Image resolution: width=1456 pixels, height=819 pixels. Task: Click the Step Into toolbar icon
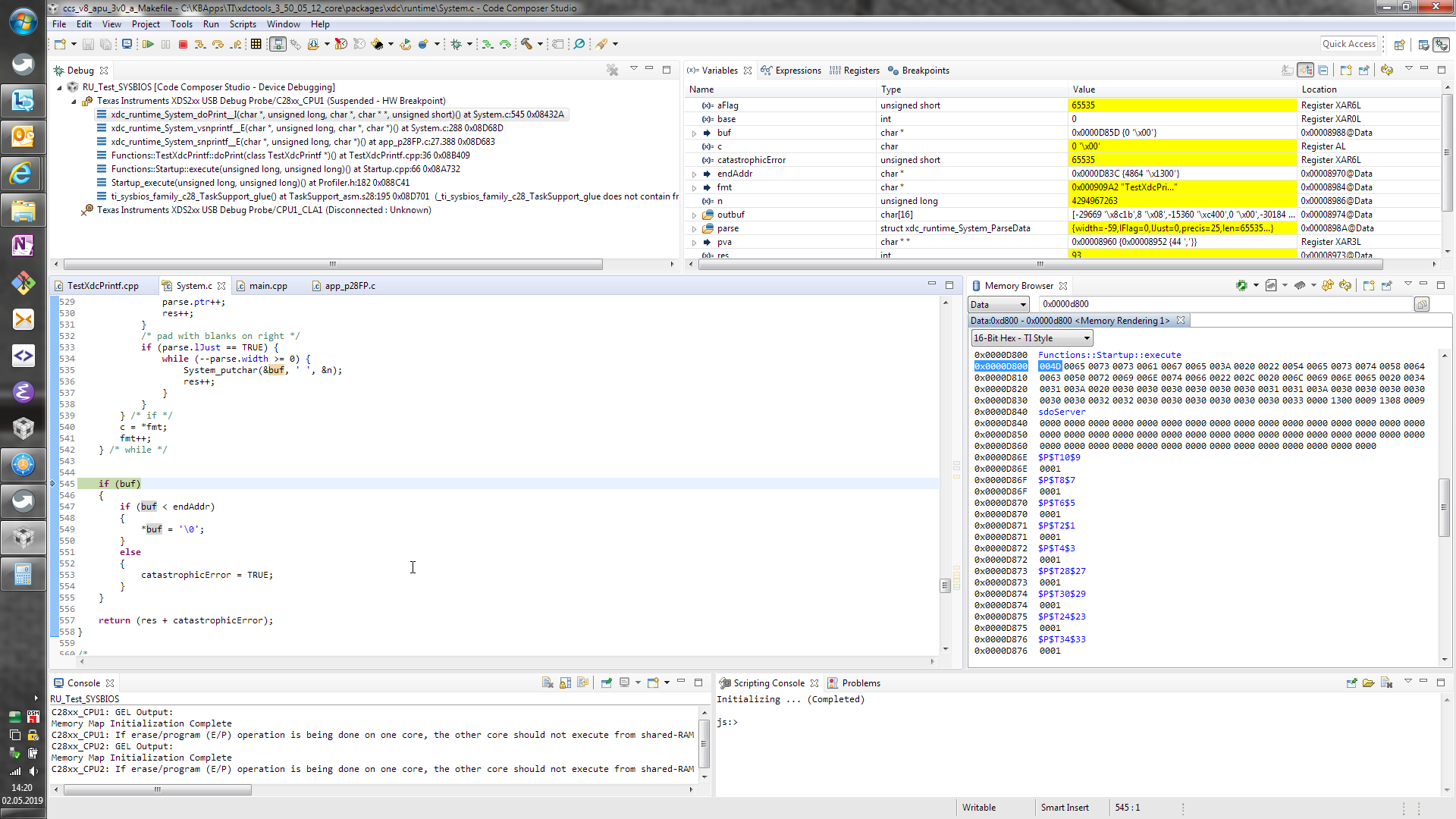coord(200,45)
